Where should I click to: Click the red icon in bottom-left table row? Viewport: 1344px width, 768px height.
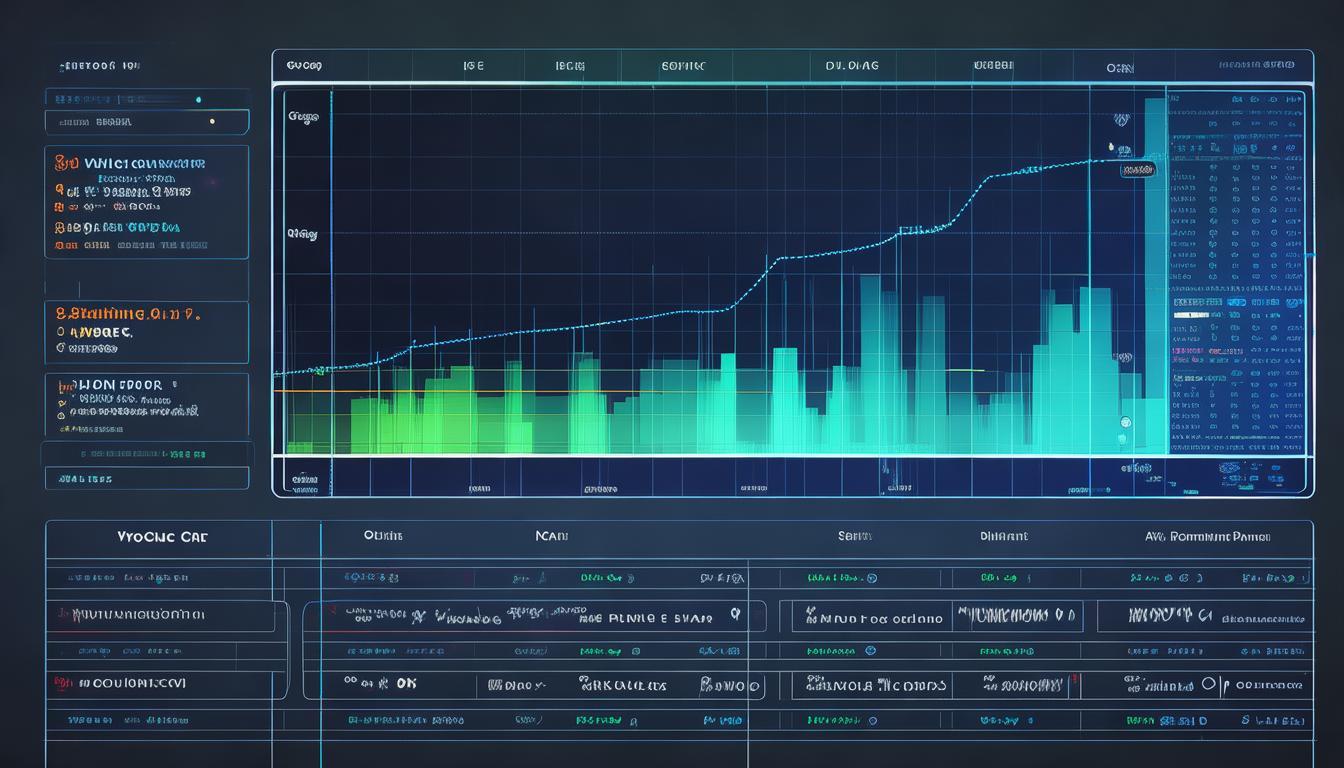point(63,684)
